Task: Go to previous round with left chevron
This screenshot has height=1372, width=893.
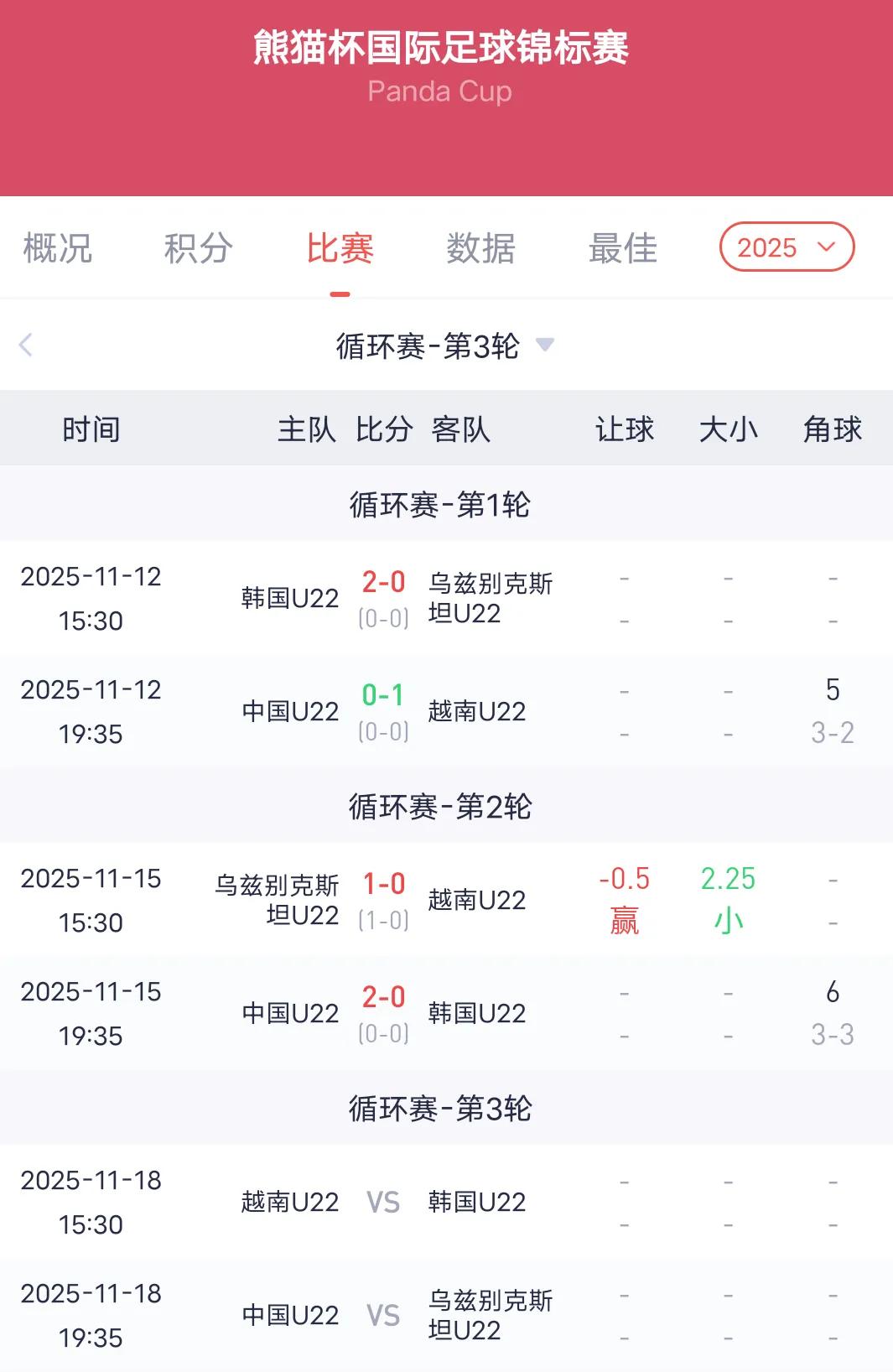Action: 26,345
